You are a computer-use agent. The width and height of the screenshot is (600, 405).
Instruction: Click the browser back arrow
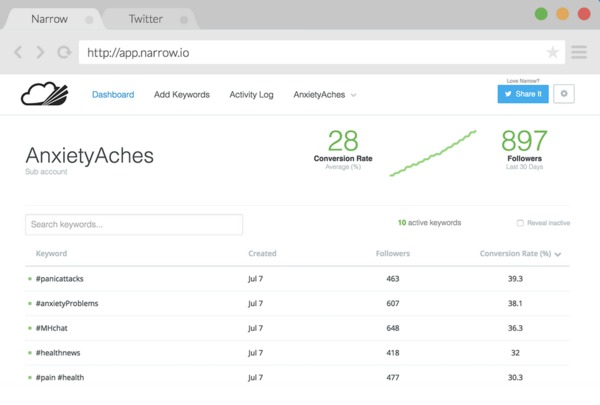tap(18, 52)
